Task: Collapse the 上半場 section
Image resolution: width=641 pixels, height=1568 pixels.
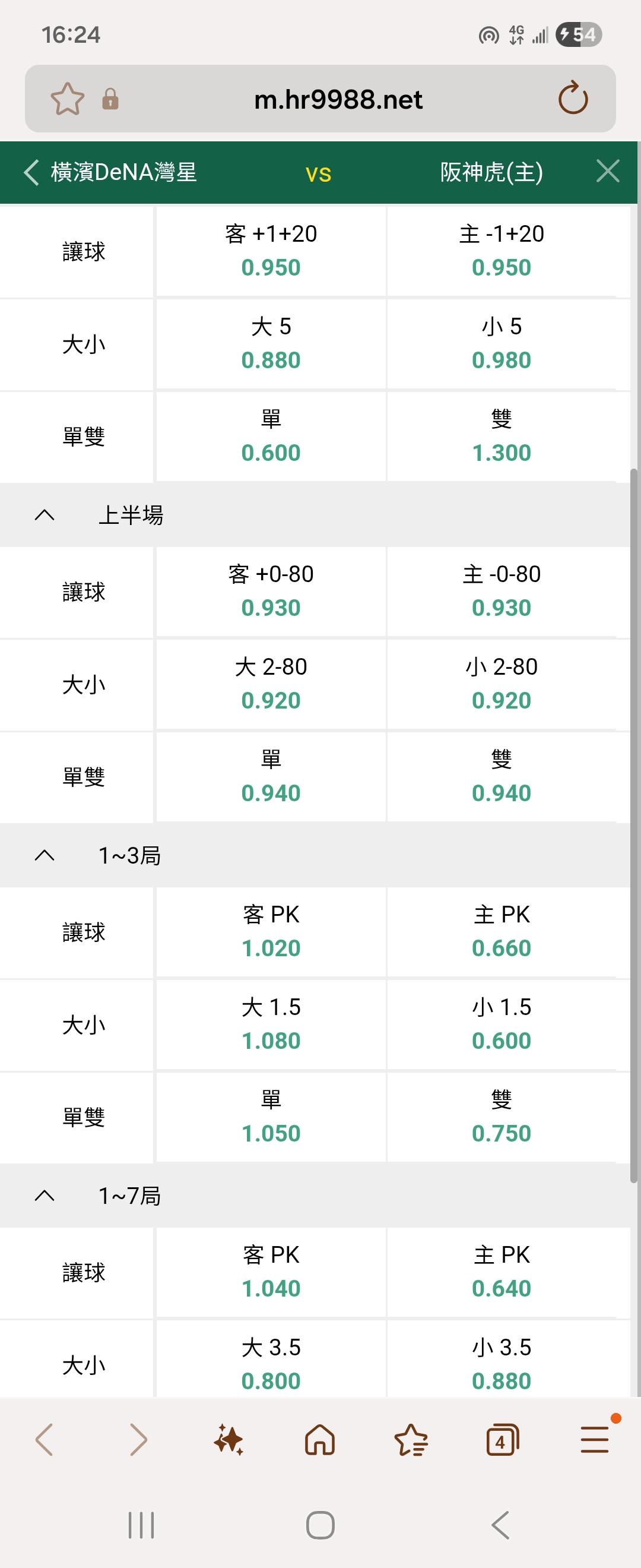Action: 45,516
